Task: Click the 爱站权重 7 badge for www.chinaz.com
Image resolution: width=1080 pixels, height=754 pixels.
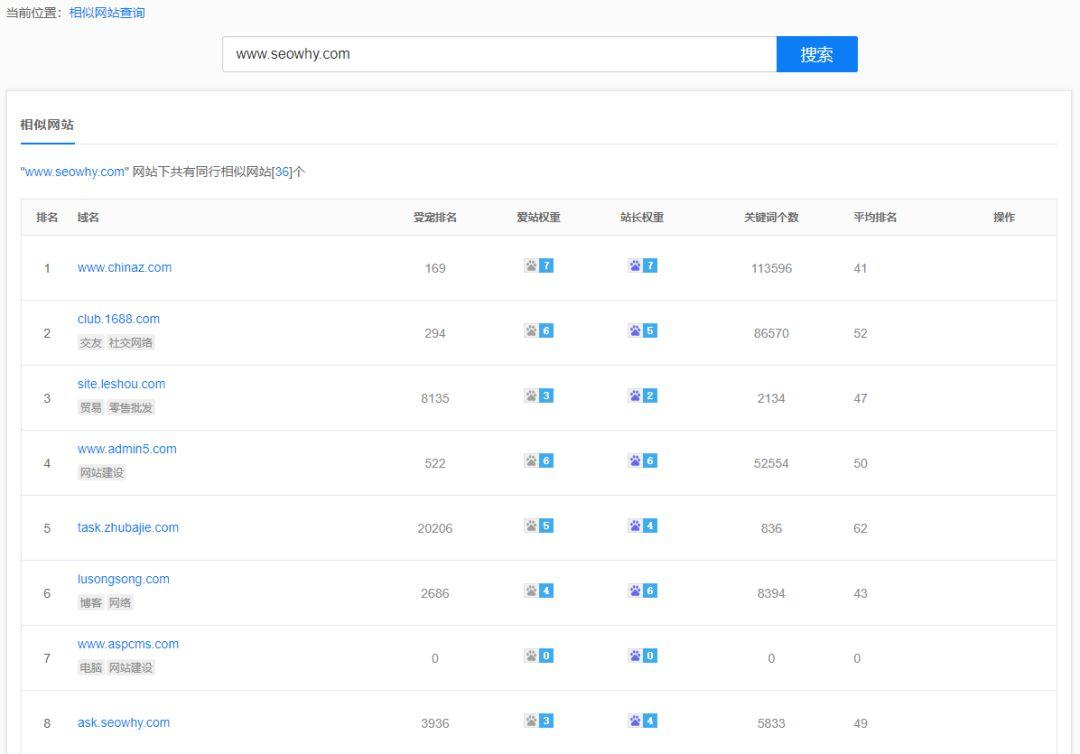Action: [x=539, y=266]
